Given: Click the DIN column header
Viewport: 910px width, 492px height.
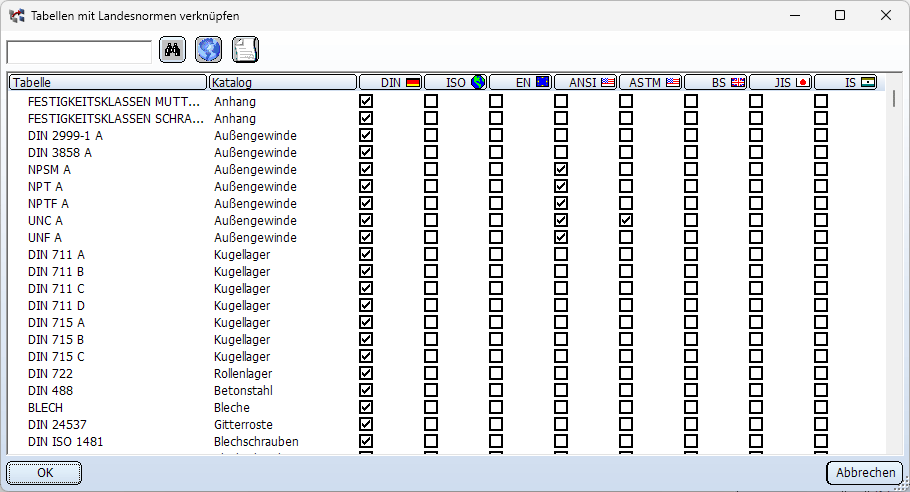Looking at the screenshot, I should coord(391,82).
